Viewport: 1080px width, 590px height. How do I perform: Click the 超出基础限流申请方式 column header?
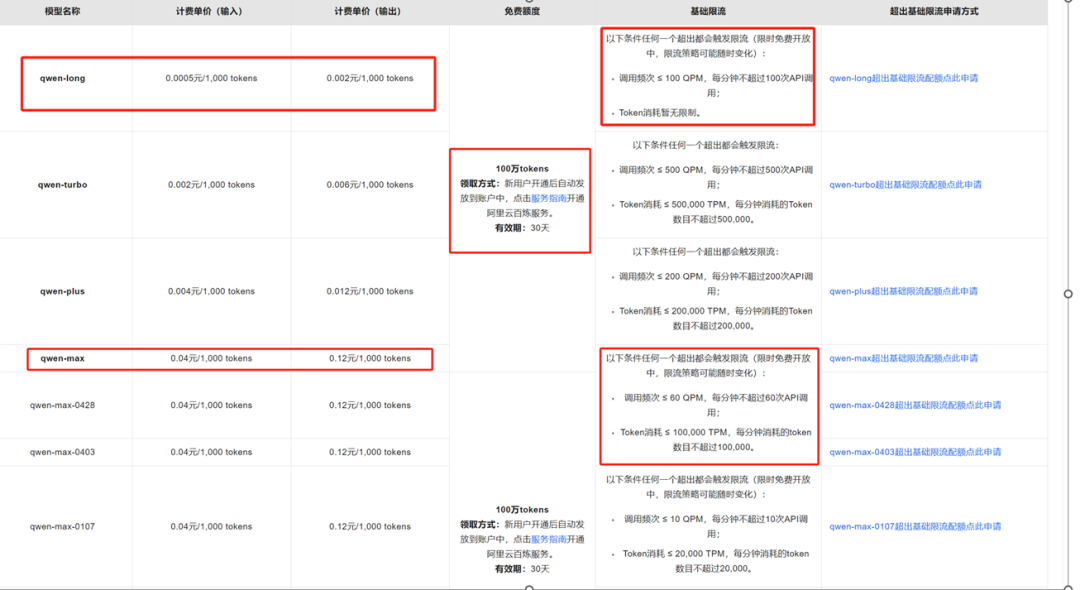934,12
